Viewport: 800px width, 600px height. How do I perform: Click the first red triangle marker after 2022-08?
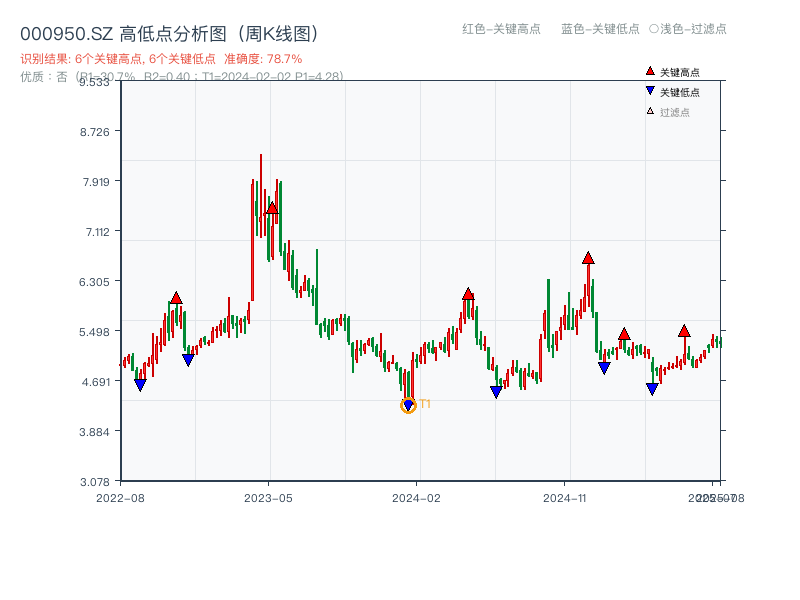point(175,297)
